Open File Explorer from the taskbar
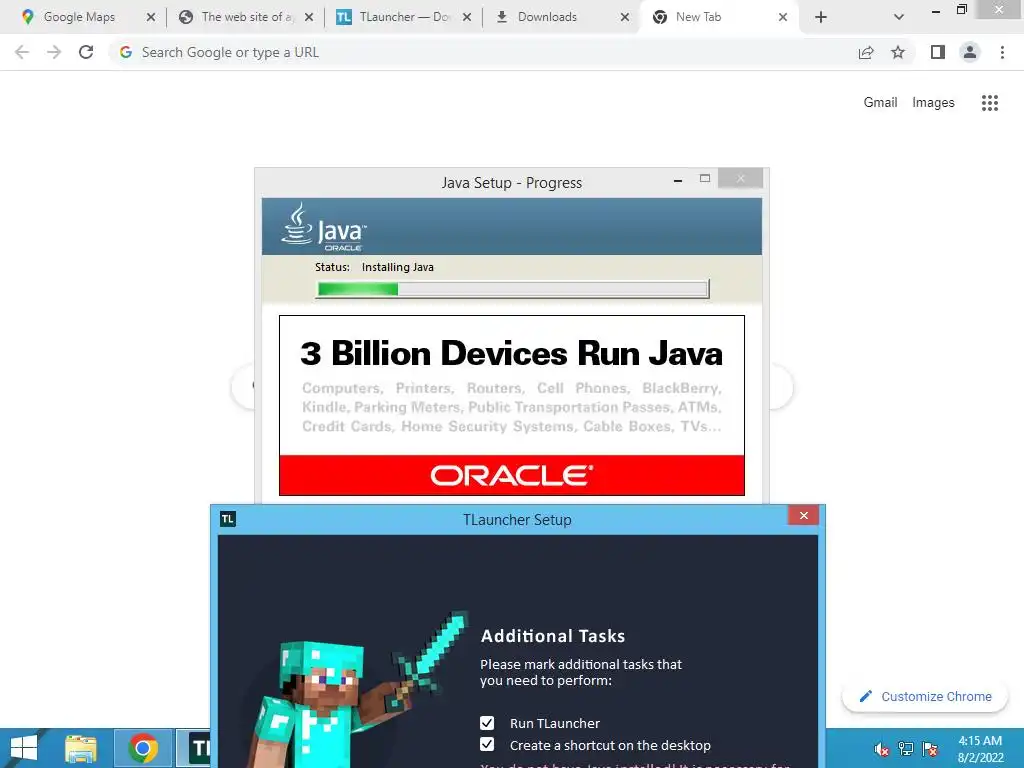Screen dimensions: 1024x768 click(81, 748)
